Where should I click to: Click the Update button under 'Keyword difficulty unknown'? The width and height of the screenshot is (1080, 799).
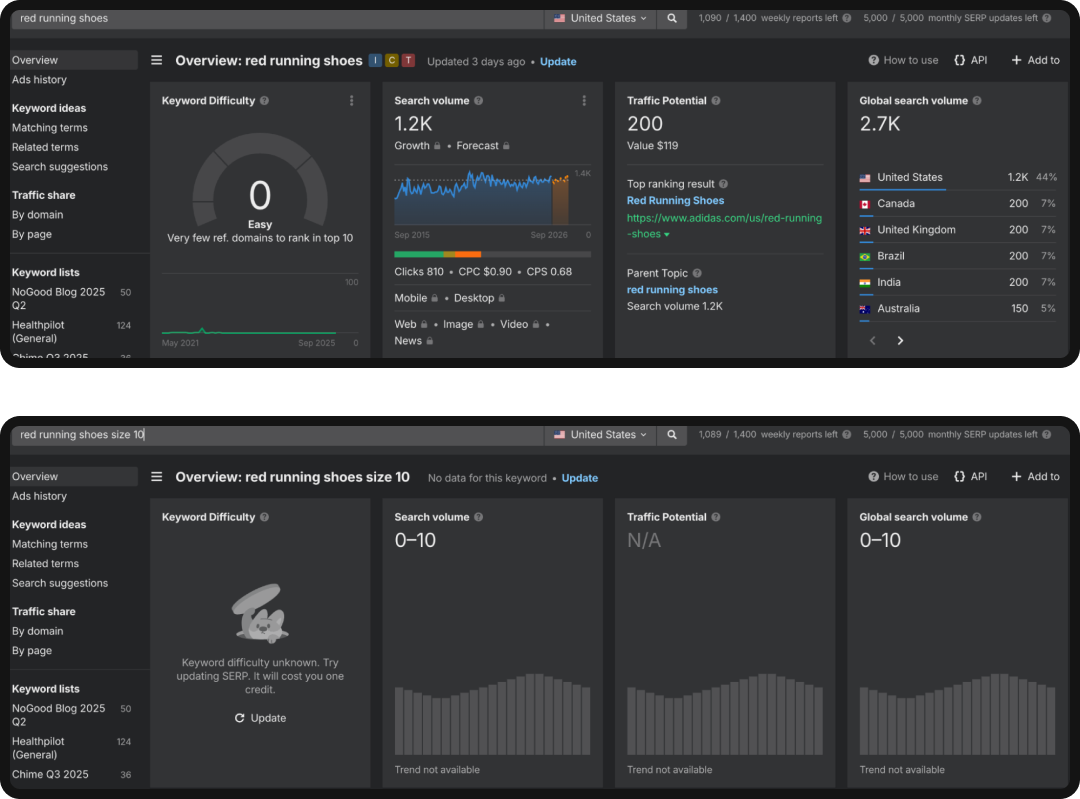coord(260,718)
